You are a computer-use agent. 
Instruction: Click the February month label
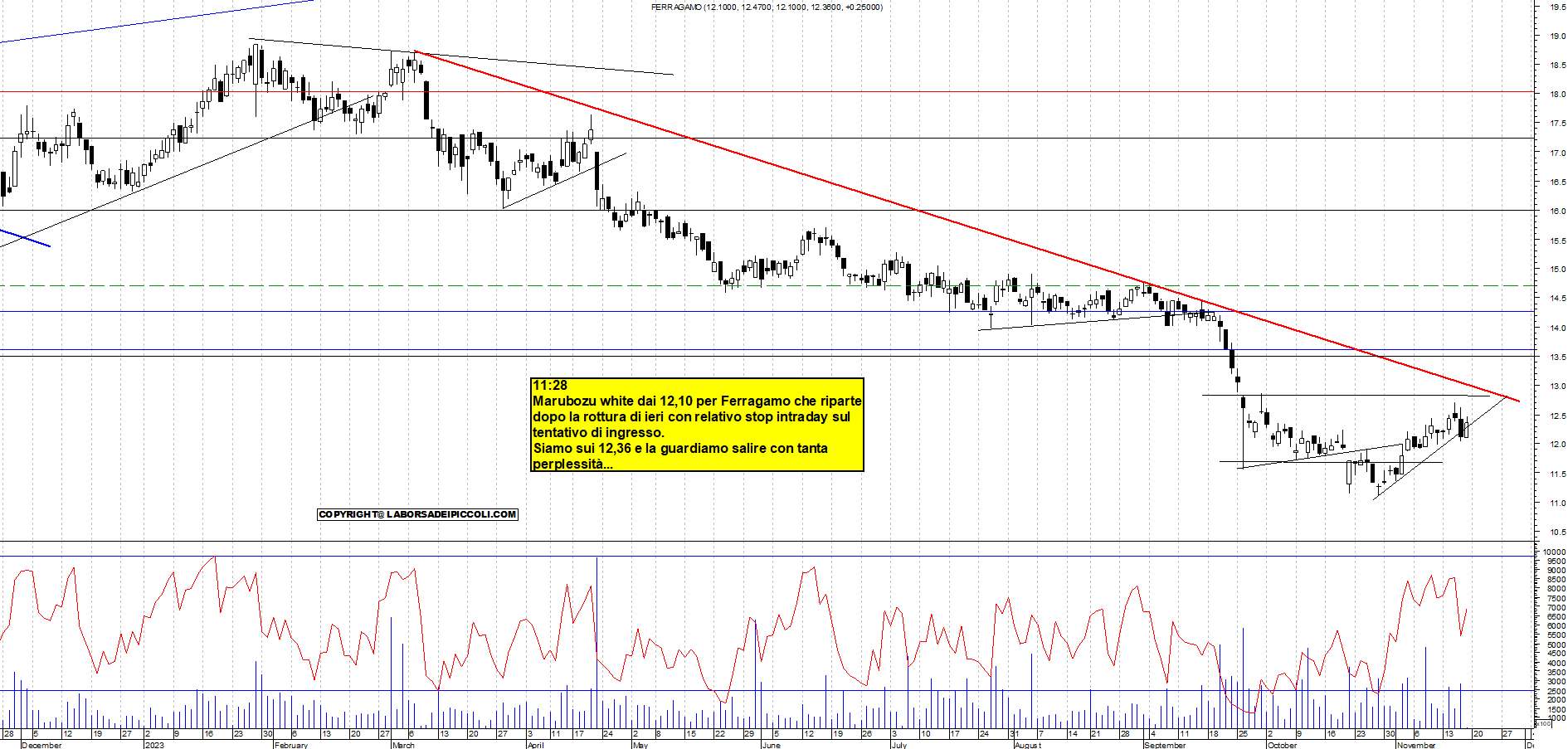[291, 745]
